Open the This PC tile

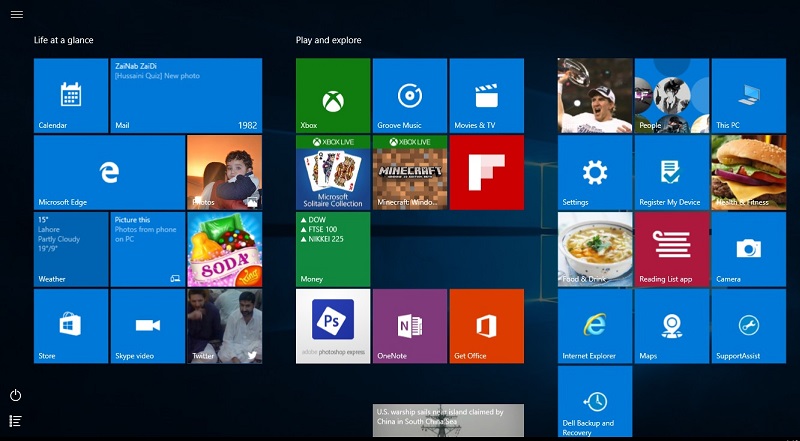click(x=748, y=95)
